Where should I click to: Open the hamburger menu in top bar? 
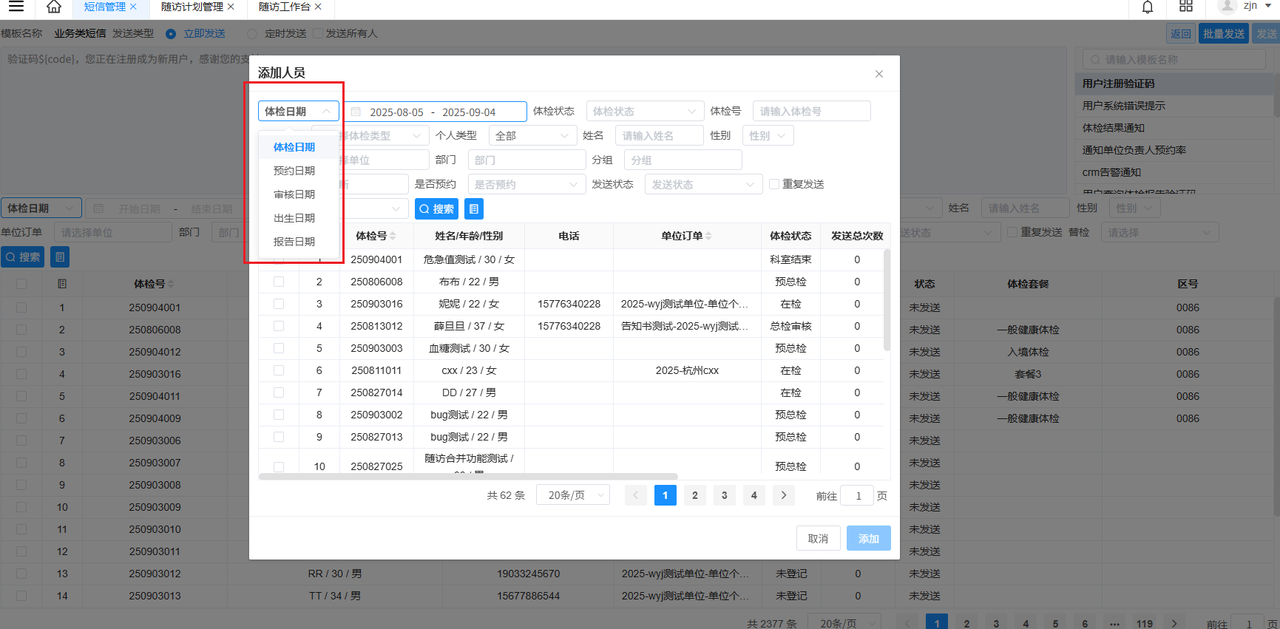coord(16,7)
